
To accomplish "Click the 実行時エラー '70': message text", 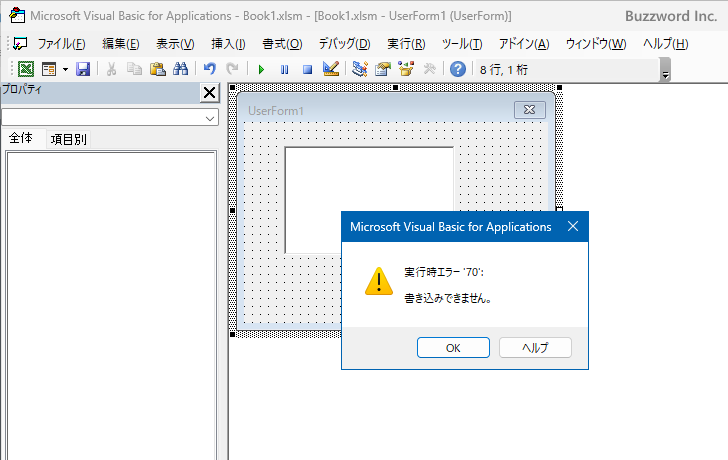I will tap(443, 272).
